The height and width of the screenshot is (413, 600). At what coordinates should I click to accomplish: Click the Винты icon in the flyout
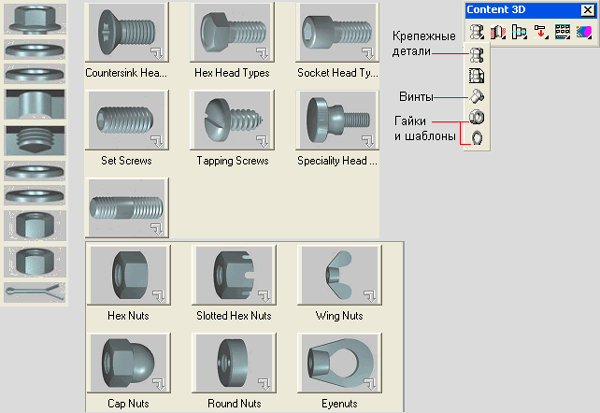click(478, 97)
